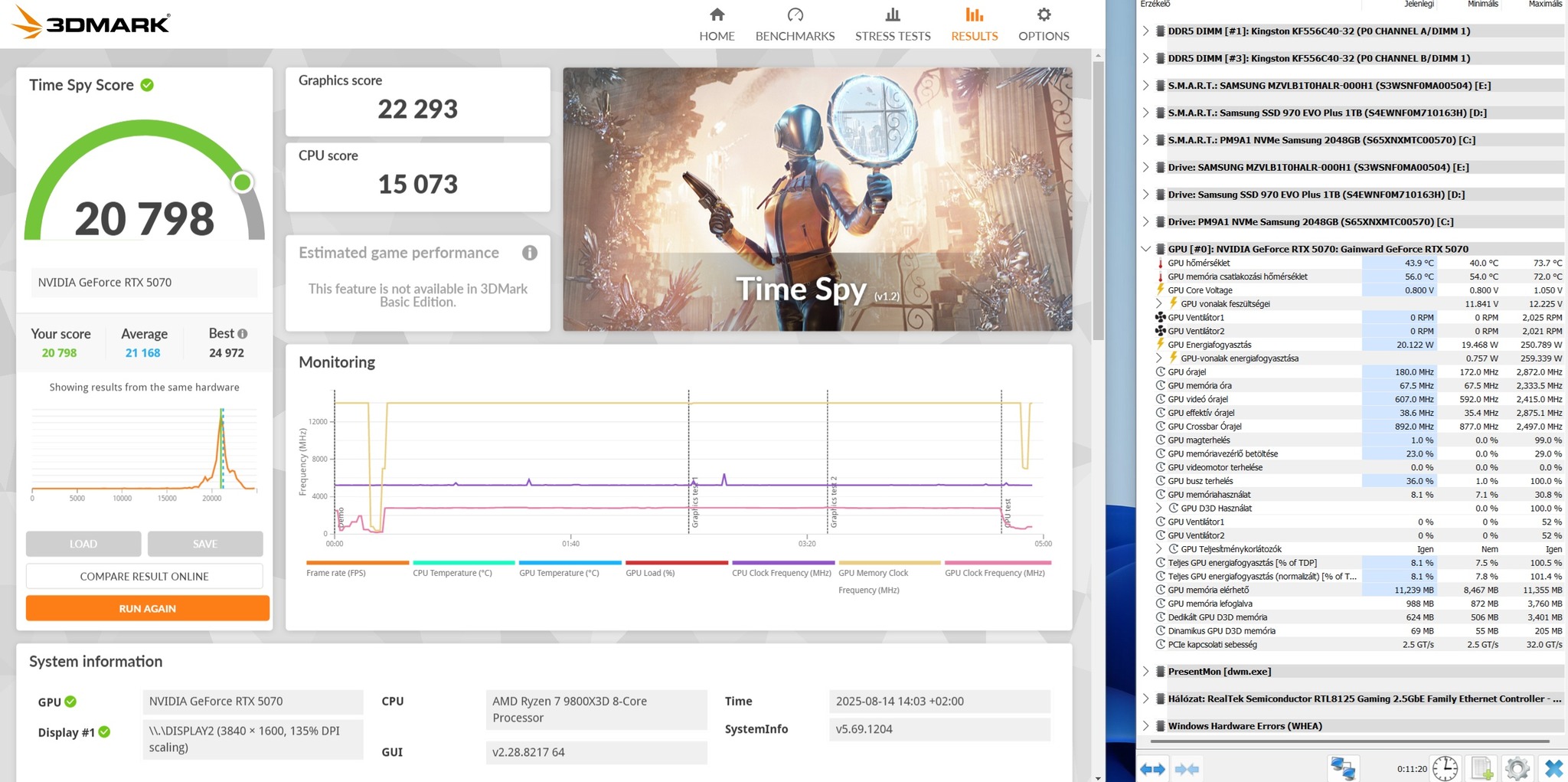Toggle the GPU Clock Frequency (MHz) legend item
The height and width of the screenshot is (782, 1568).
click(x=997, y=569)
